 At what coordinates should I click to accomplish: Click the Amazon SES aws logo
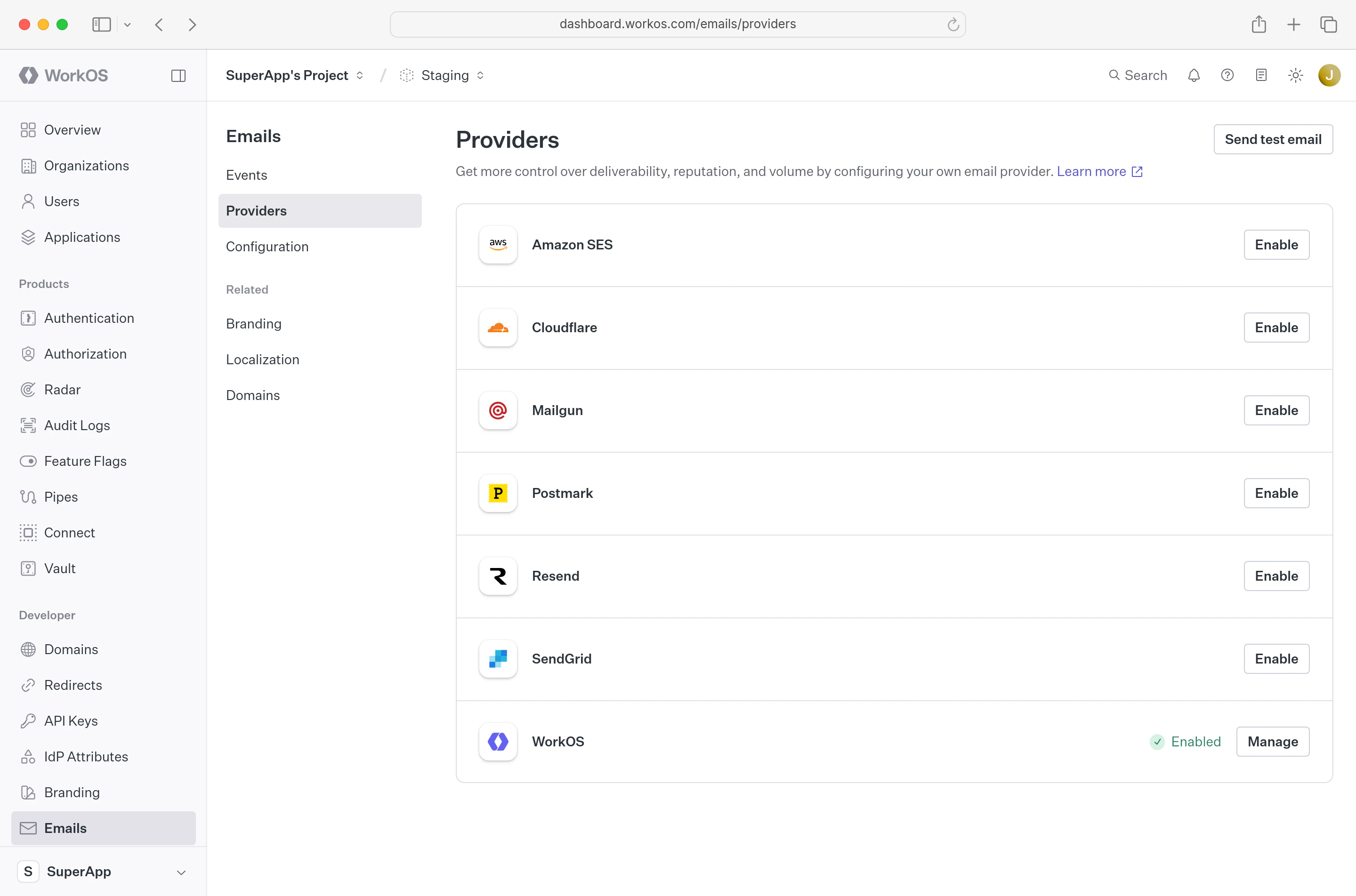coord(498,245)
